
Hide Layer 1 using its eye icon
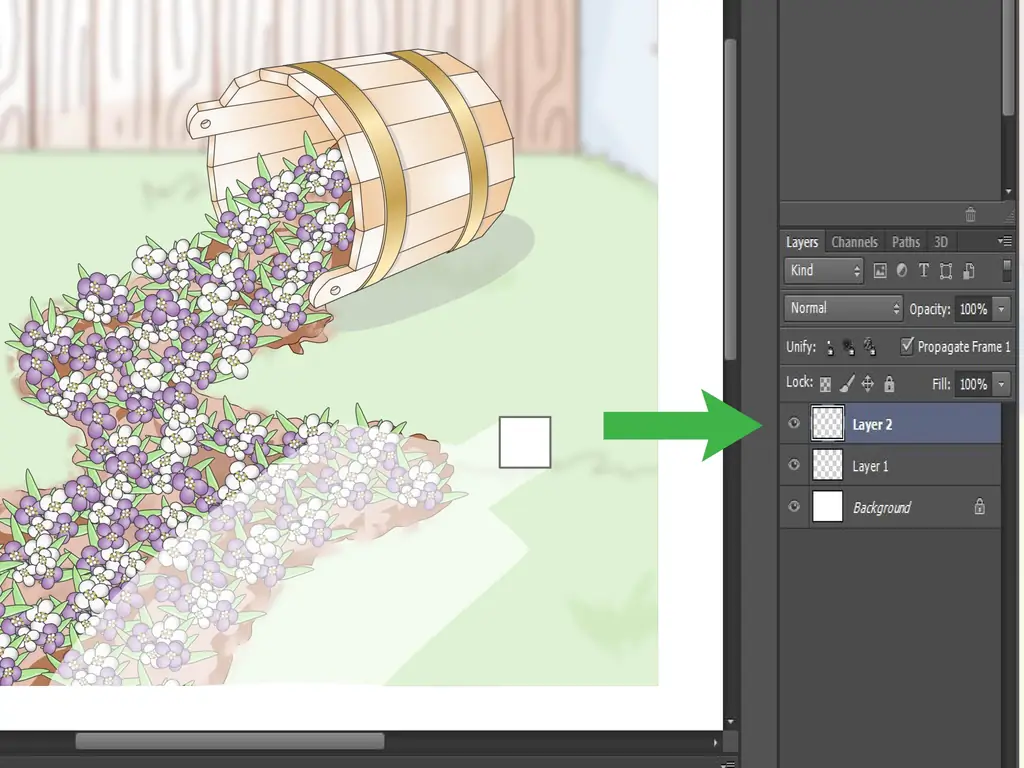(794, 465)
